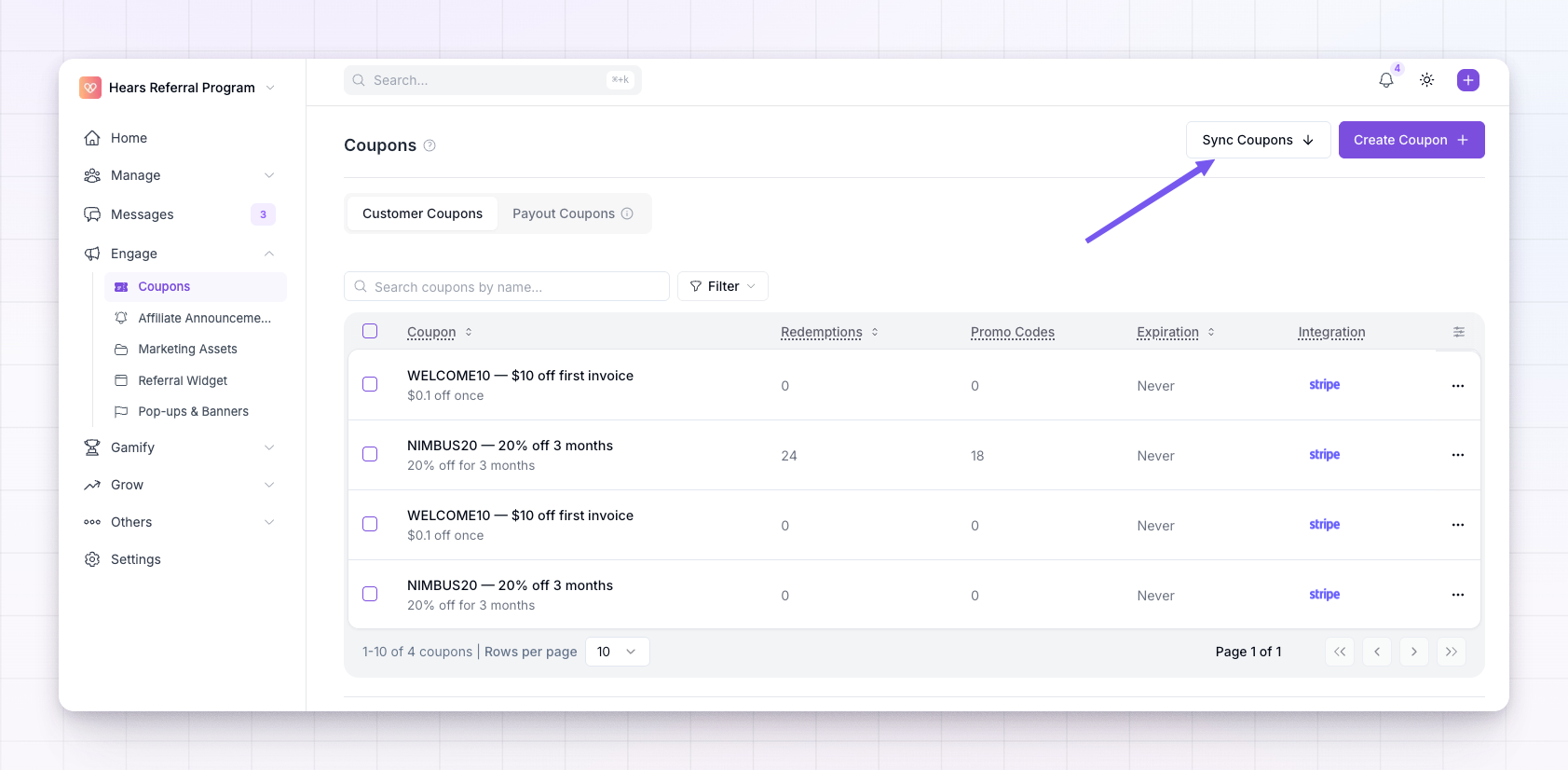The height and width of the screenshot is (770, 1568).
Task: Click the Messages unread count badge
Action: [x=263, y=214]
